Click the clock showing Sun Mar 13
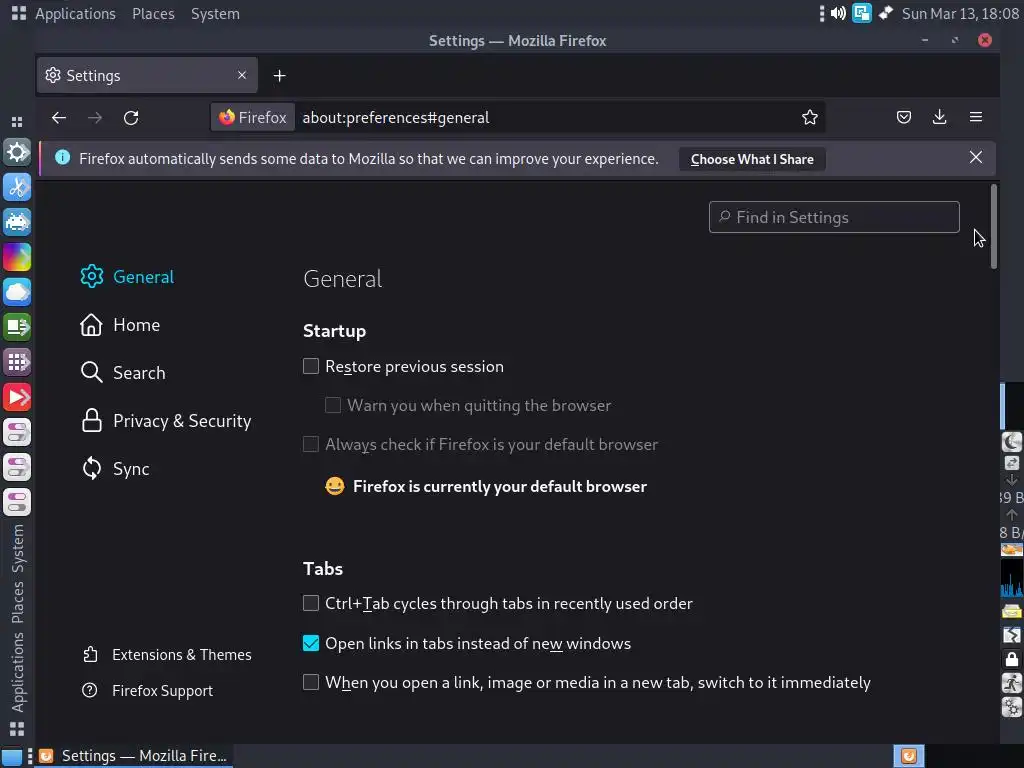Viewport: 1024px width, 768px height. (x=961, y=14)
